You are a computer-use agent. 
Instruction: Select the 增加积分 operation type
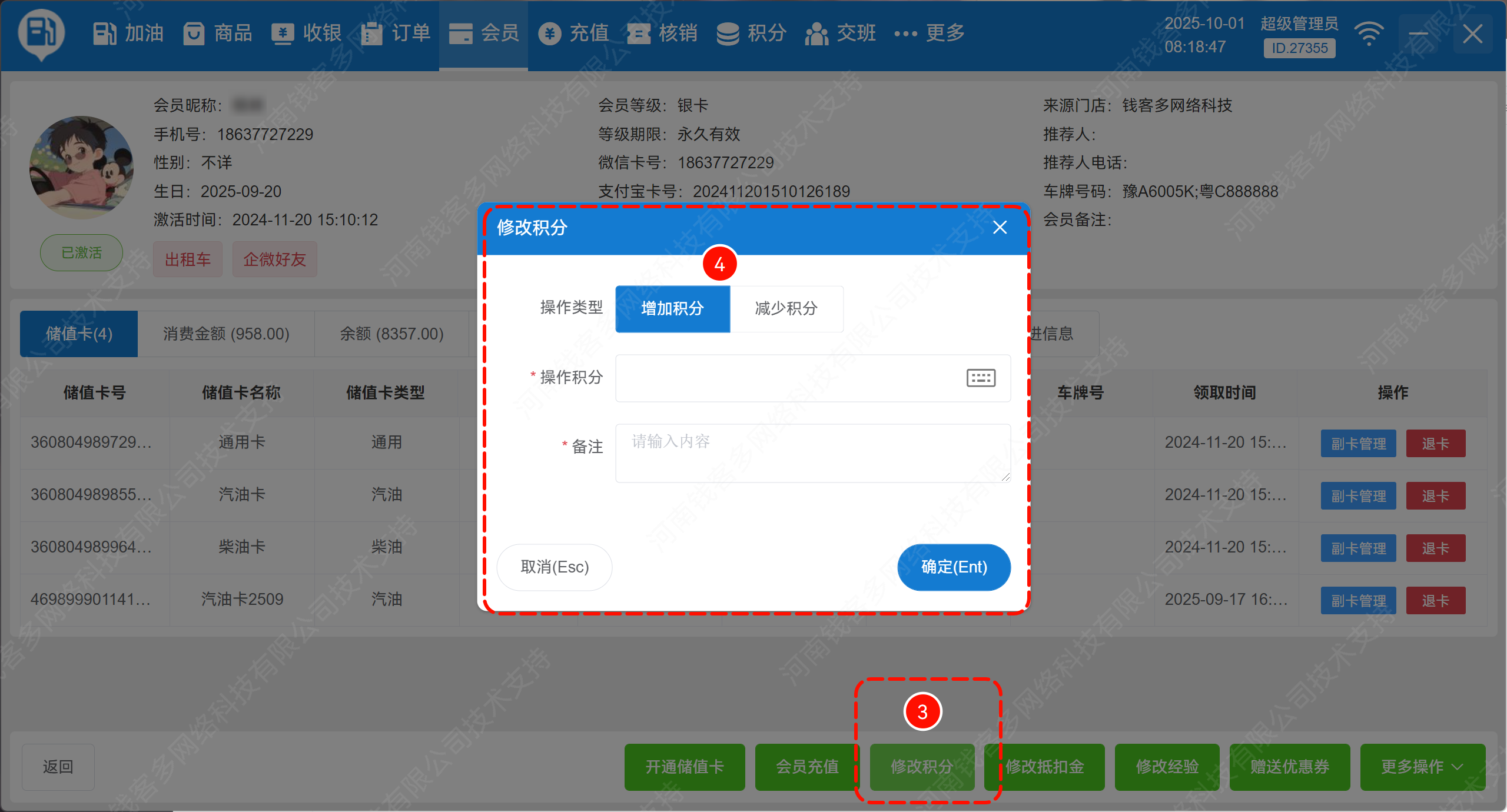pos(672,309)
